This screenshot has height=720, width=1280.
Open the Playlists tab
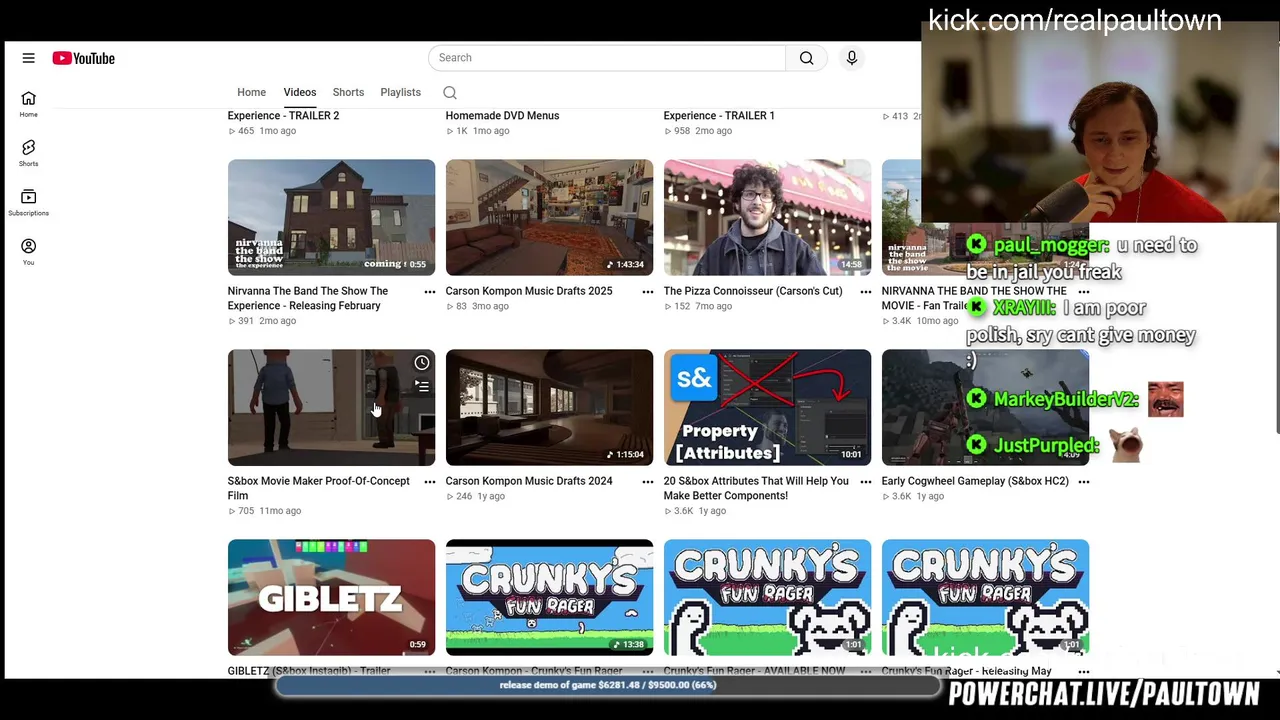pyautogui.click(x=400, y=92)
